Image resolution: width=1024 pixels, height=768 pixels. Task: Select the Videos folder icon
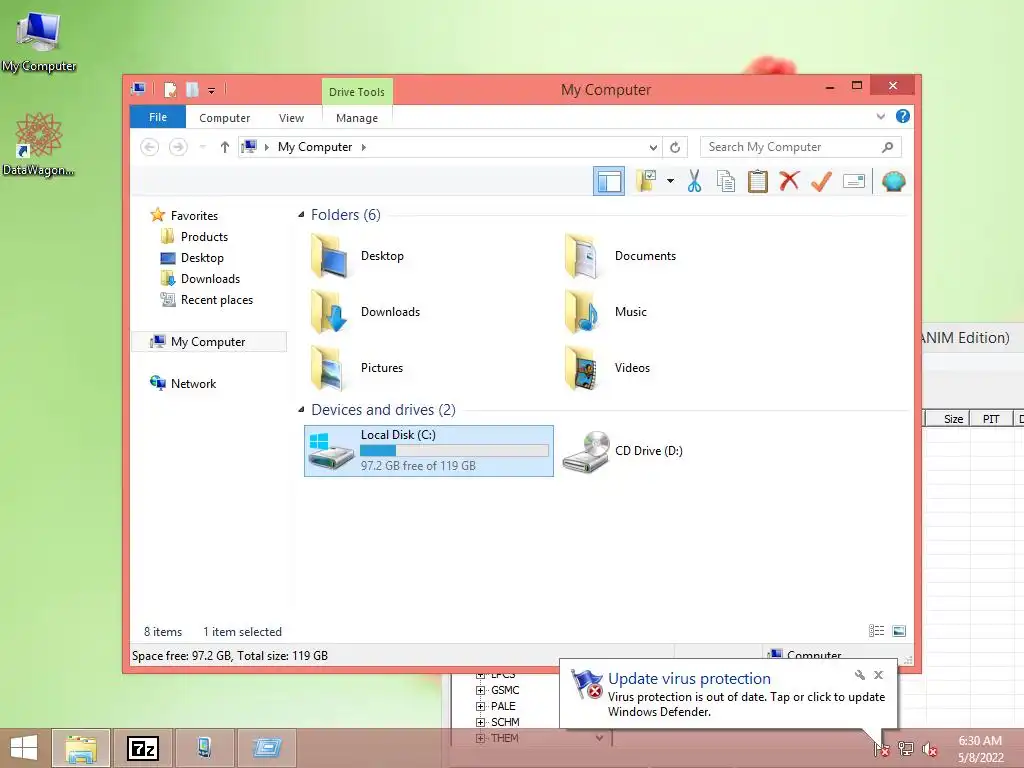(583, 368)
